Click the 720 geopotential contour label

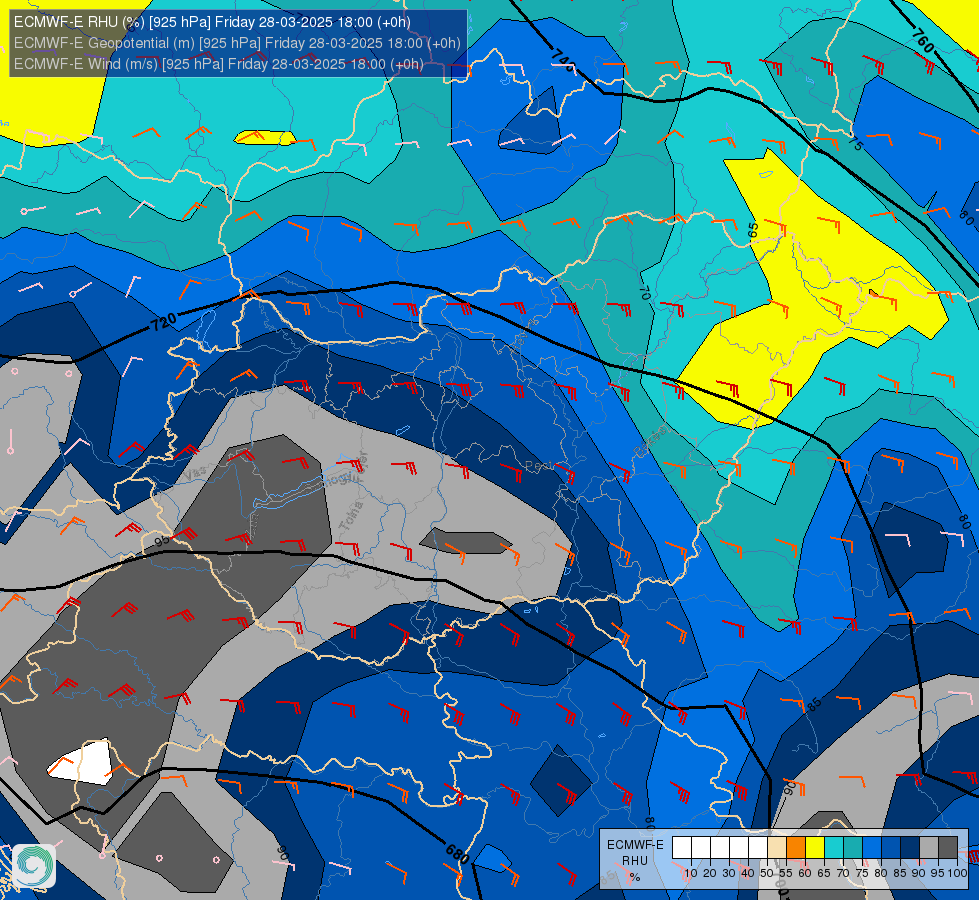pos(164,322)
